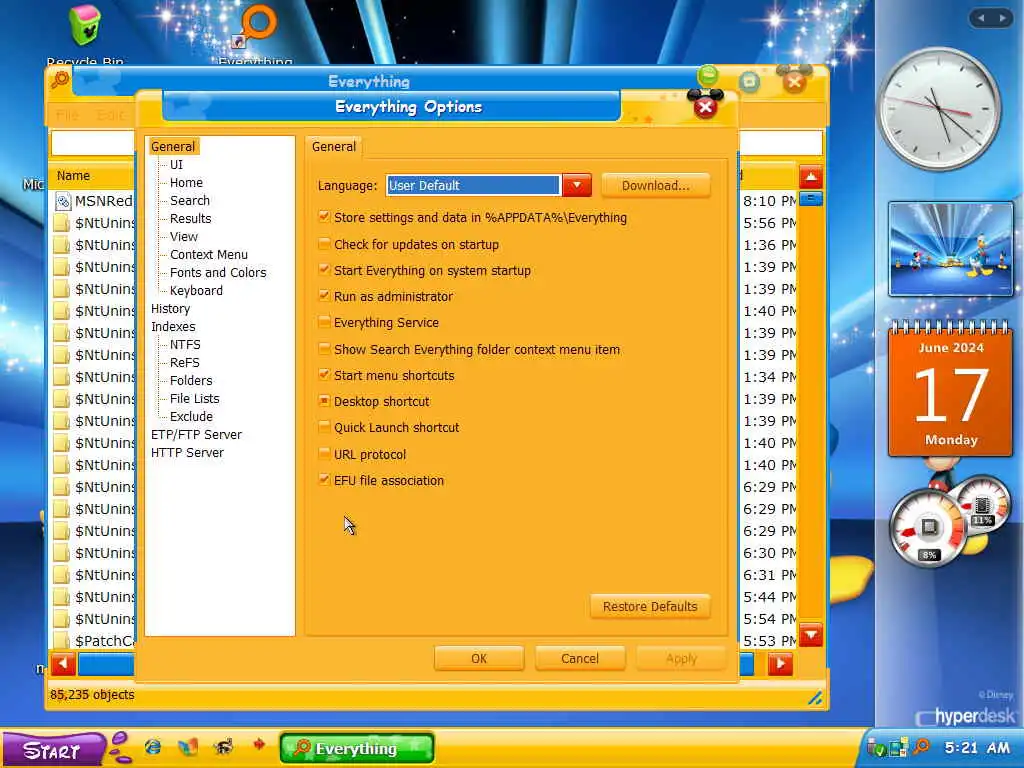Open Context Menu options page
Viewport: 1024px width, 768px height.
[x=209, y=255]
